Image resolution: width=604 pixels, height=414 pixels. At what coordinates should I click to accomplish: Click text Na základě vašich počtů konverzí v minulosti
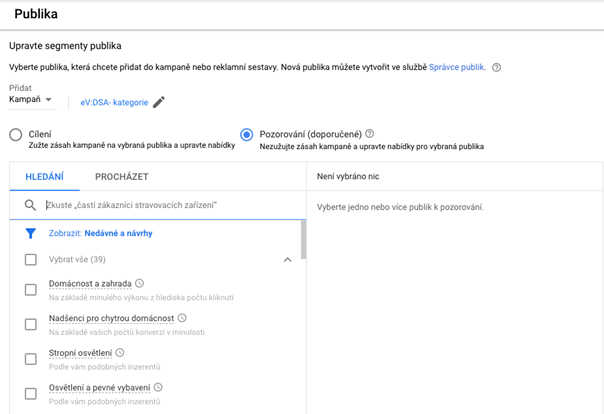[x=127, y=332]
